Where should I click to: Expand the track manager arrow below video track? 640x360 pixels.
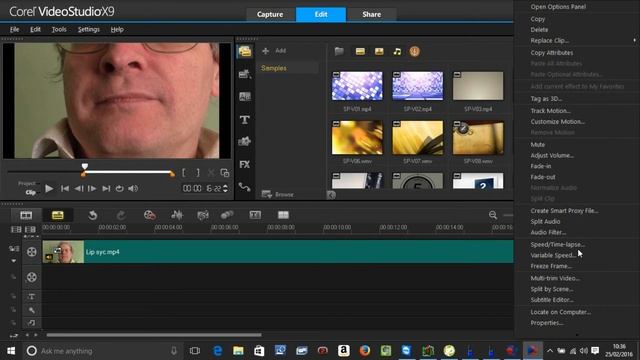pos(14,261)
